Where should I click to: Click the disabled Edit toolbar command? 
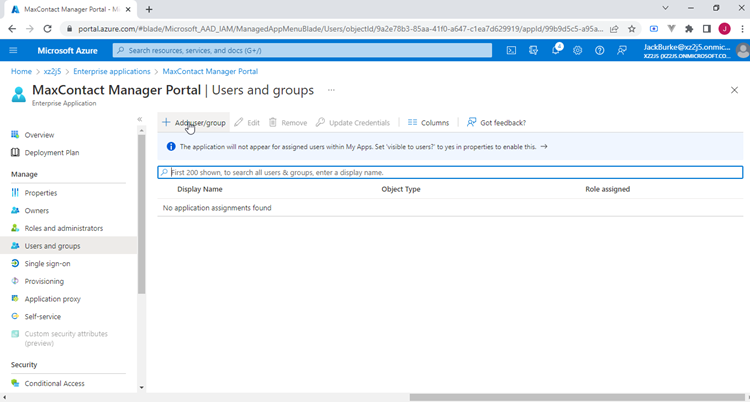[x=247, y=123]
